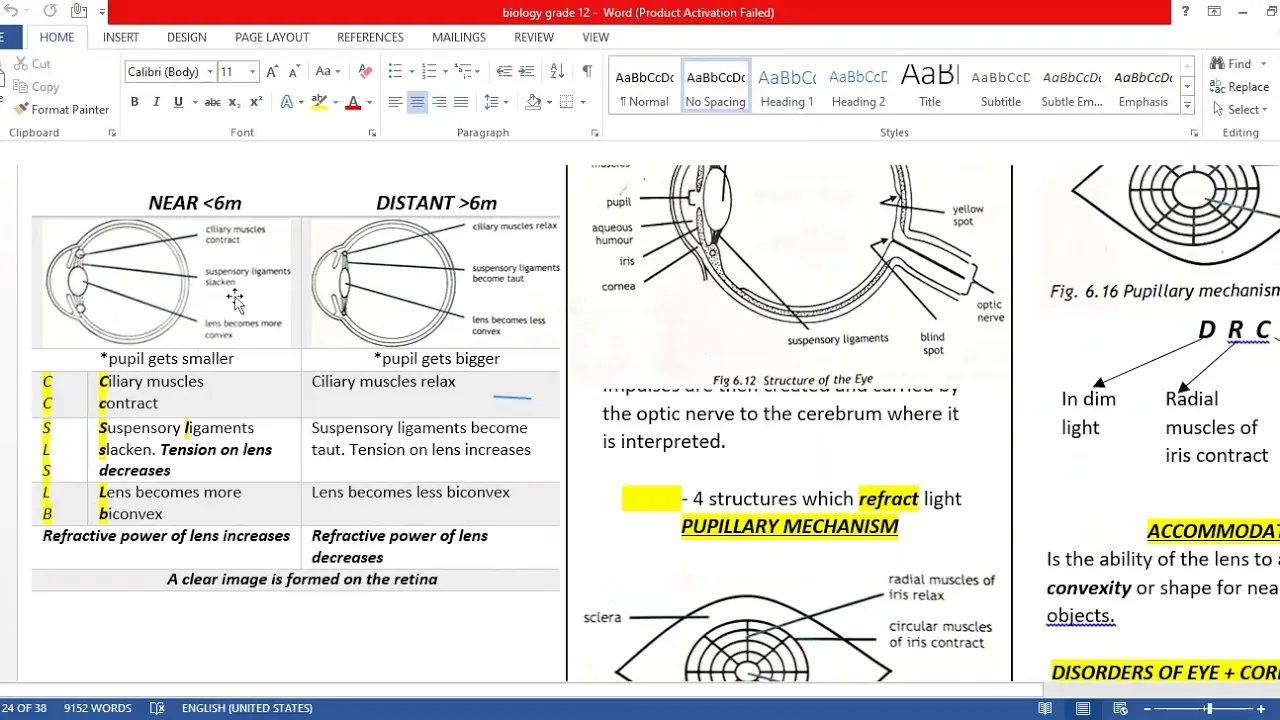1280x720 pixels.
Task: Clear all formatting with eraser icon
Action: 365,71
